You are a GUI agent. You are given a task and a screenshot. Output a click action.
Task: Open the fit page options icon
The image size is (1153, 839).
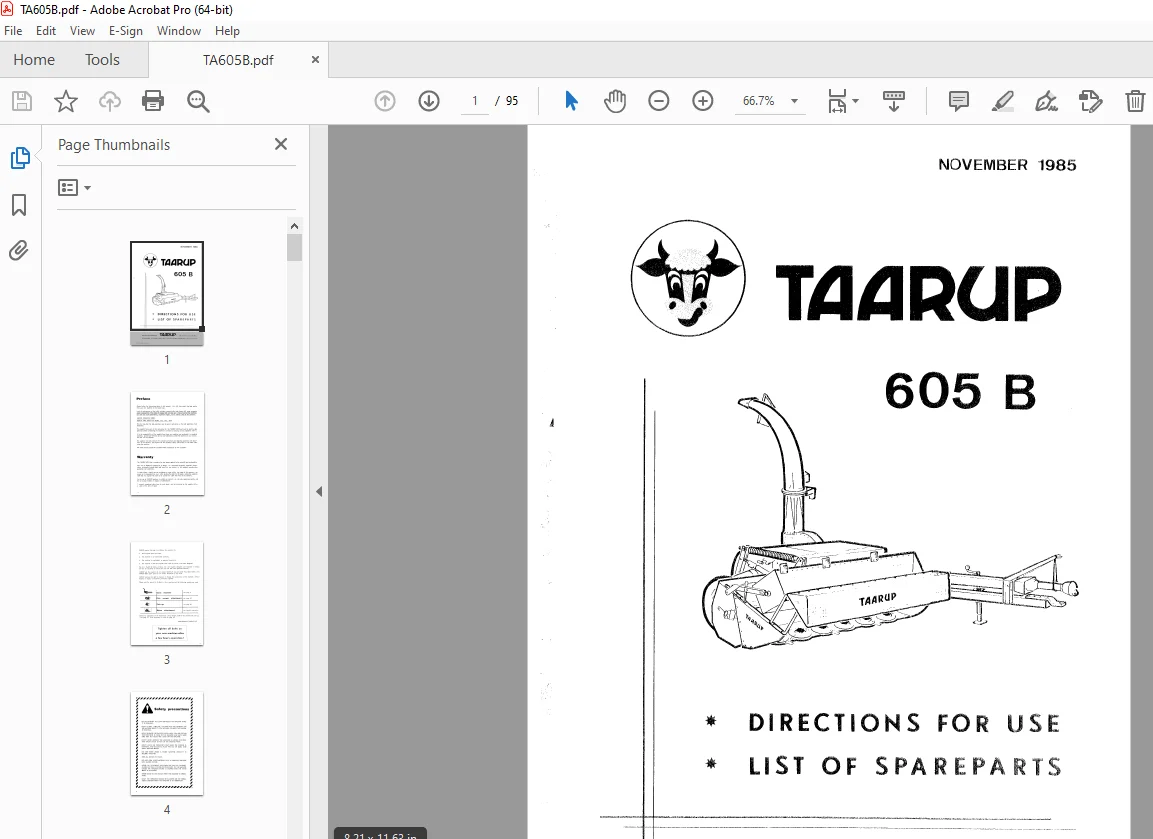tap(838, 101)
